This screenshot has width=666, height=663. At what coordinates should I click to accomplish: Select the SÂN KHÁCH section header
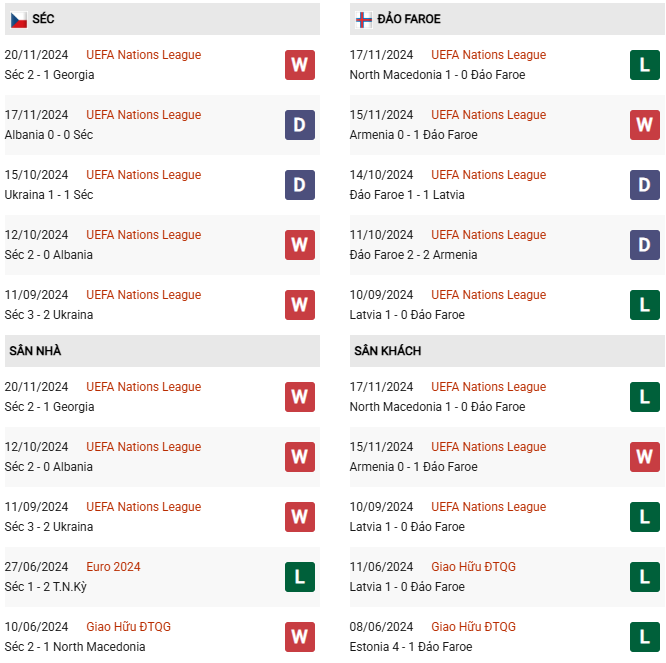(387, 351)
